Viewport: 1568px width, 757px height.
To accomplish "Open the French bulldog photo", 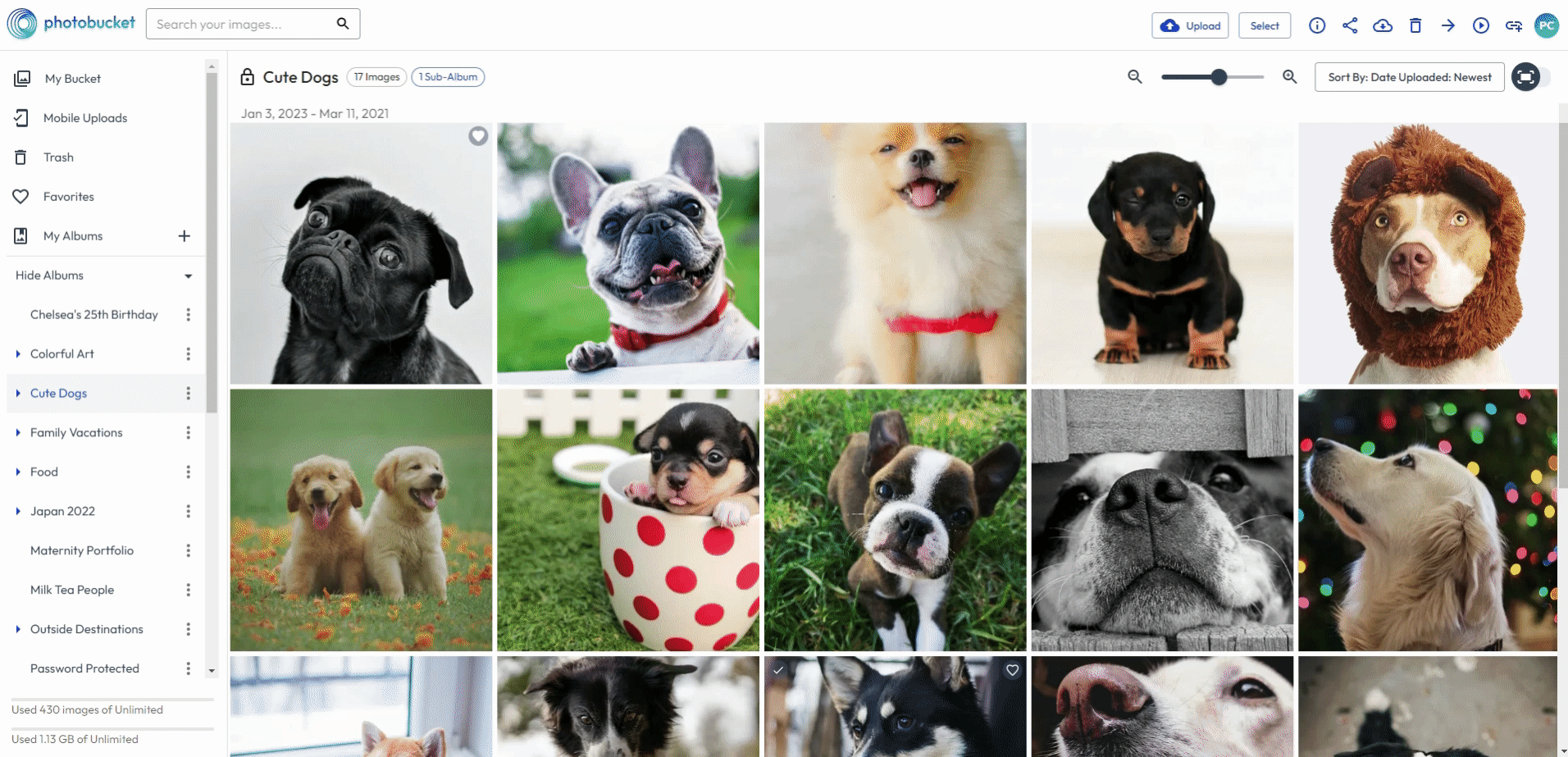I will pyautogui.click(x=628, y=253).
